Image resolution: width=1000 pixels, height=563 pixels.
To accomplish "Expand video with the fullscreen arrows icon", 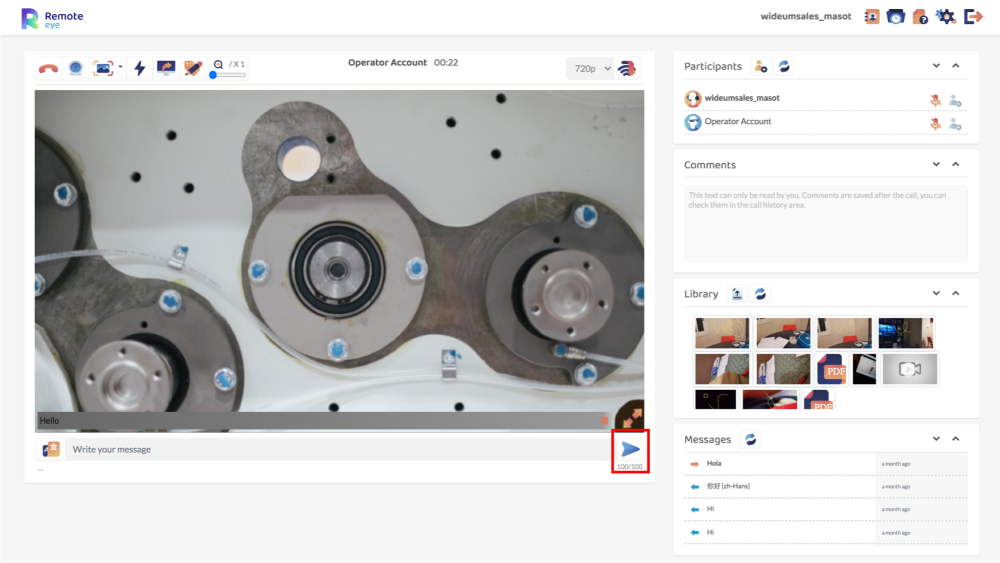I will coord(629,416).
